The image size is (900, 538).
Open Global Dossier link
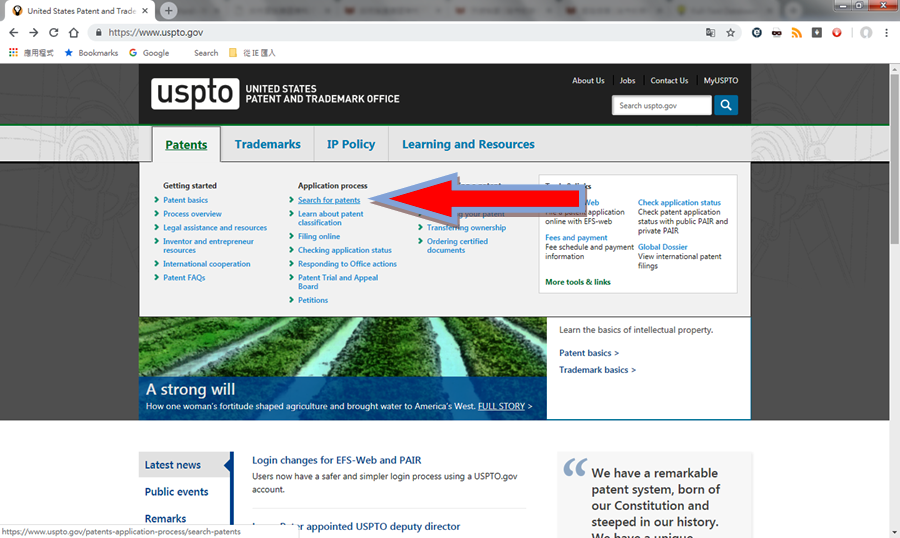(x=662, y=247)
